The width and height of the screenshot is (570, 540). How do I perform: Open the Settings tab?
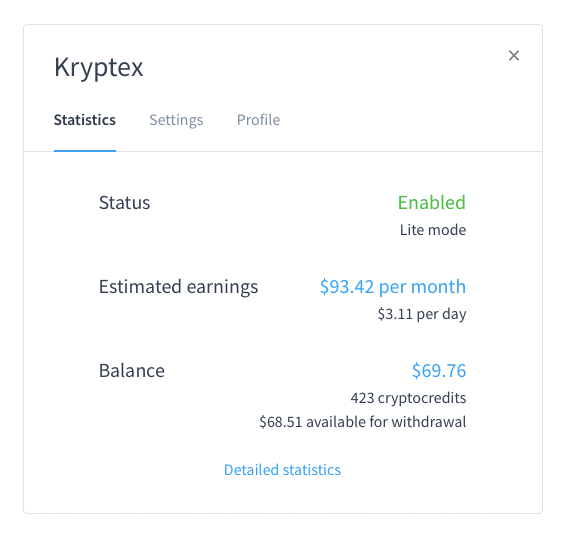point(176,120)
